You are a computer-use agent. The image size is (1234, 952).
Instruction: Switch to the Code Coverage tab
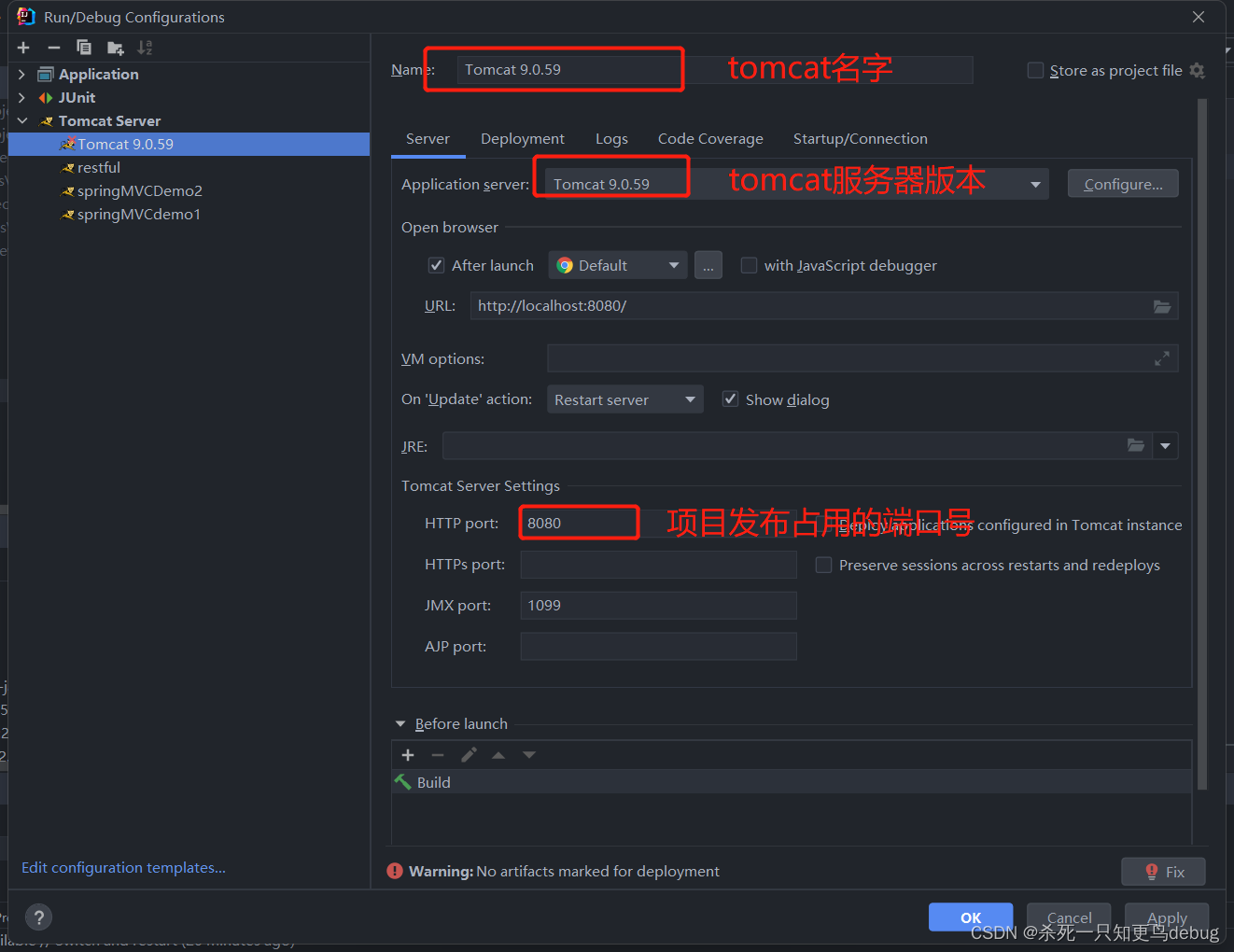point(710,139)
